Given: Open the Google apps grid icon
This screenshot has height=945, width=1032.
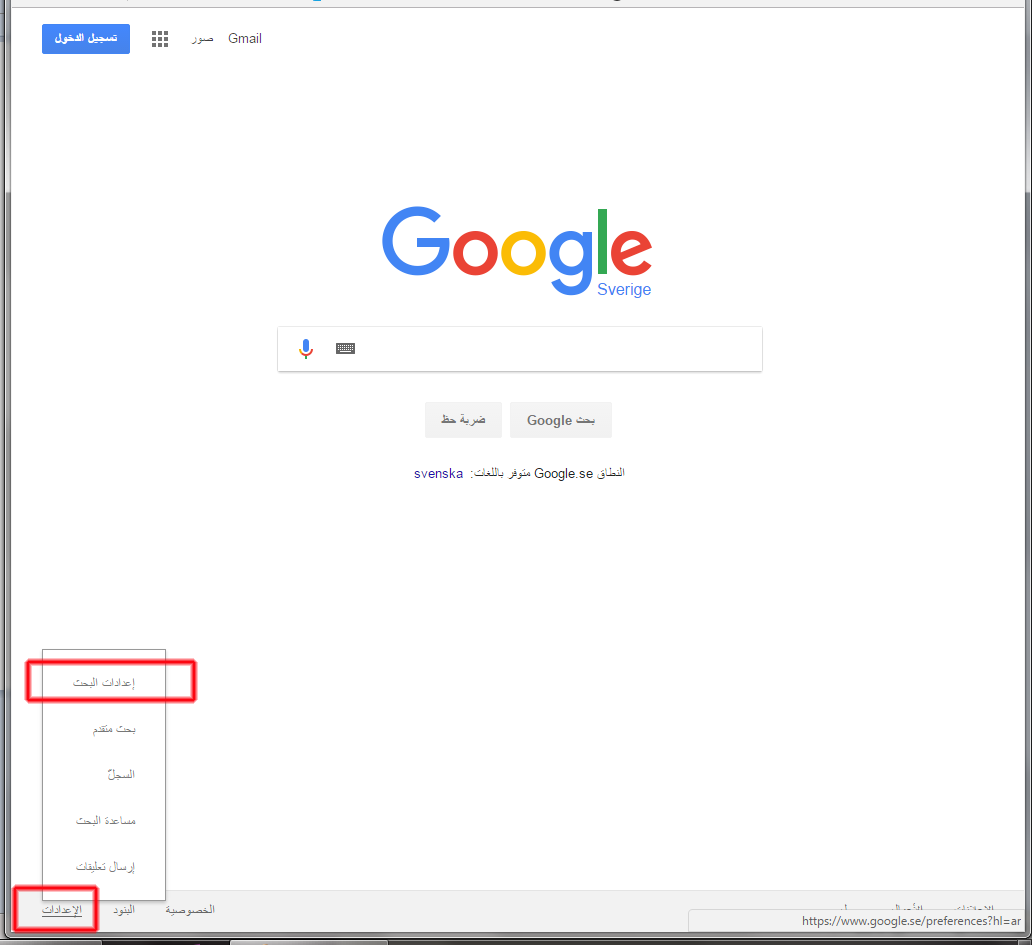Looking at the screenshot, I should [x=160, y=39].
